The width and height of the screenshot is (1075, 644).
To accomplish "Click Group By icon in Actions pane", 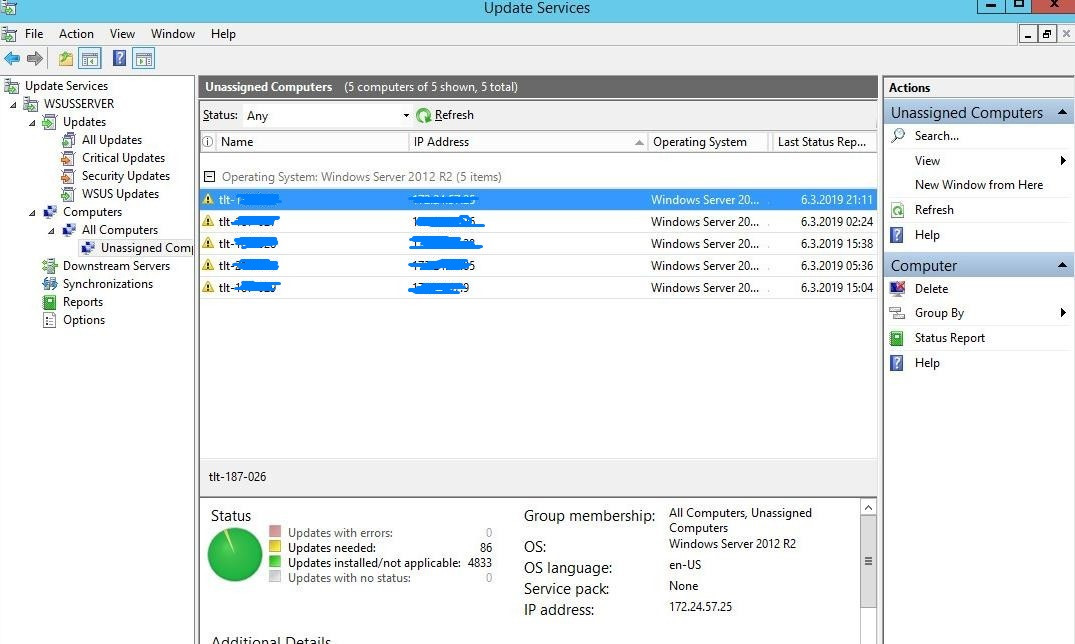I will click(x=897, y=313).
